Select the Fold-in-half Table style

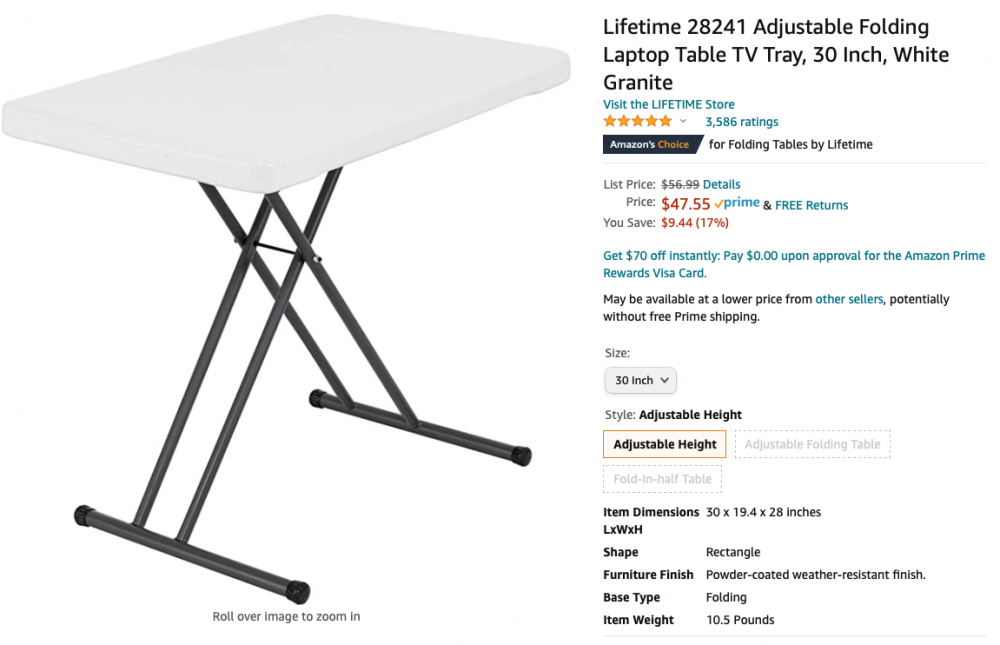coord(662,479)
